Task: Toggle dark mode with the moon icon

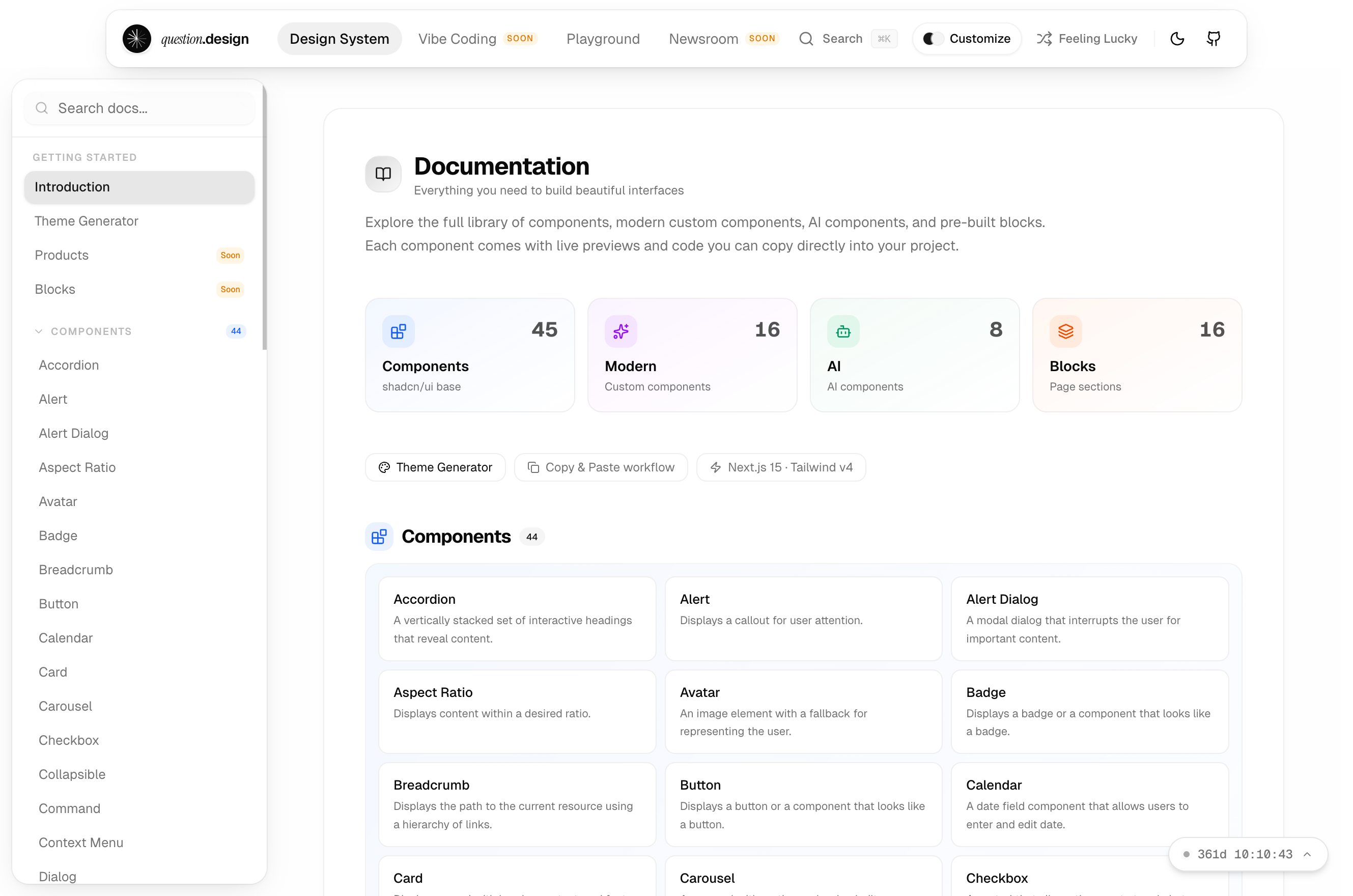Action: 1176,39
